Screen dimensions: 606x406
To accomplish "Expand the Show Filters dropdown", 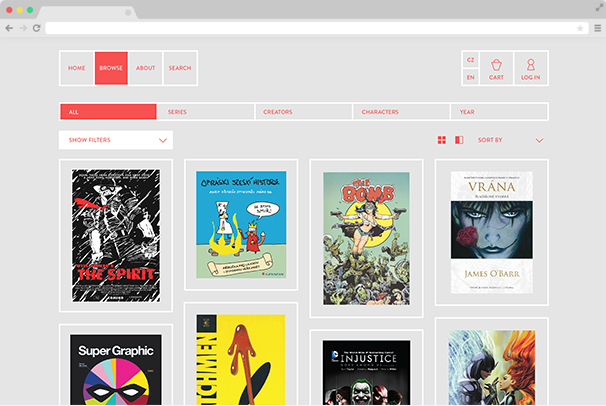I will pos(115,140).
